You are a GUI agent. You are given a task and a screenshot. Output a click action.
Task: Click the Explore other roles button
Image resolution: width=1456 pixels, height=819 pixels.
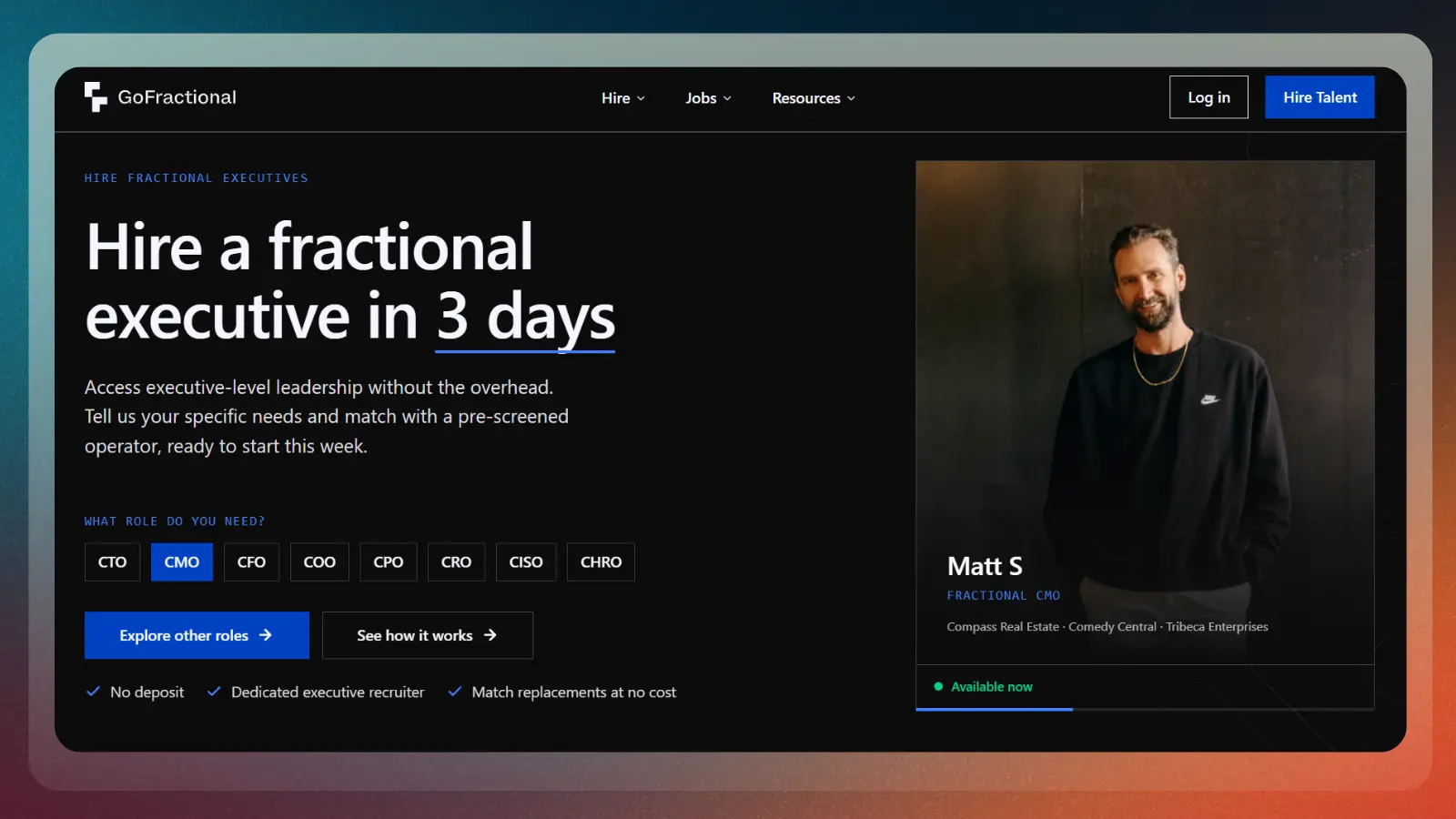click(197, 635)
